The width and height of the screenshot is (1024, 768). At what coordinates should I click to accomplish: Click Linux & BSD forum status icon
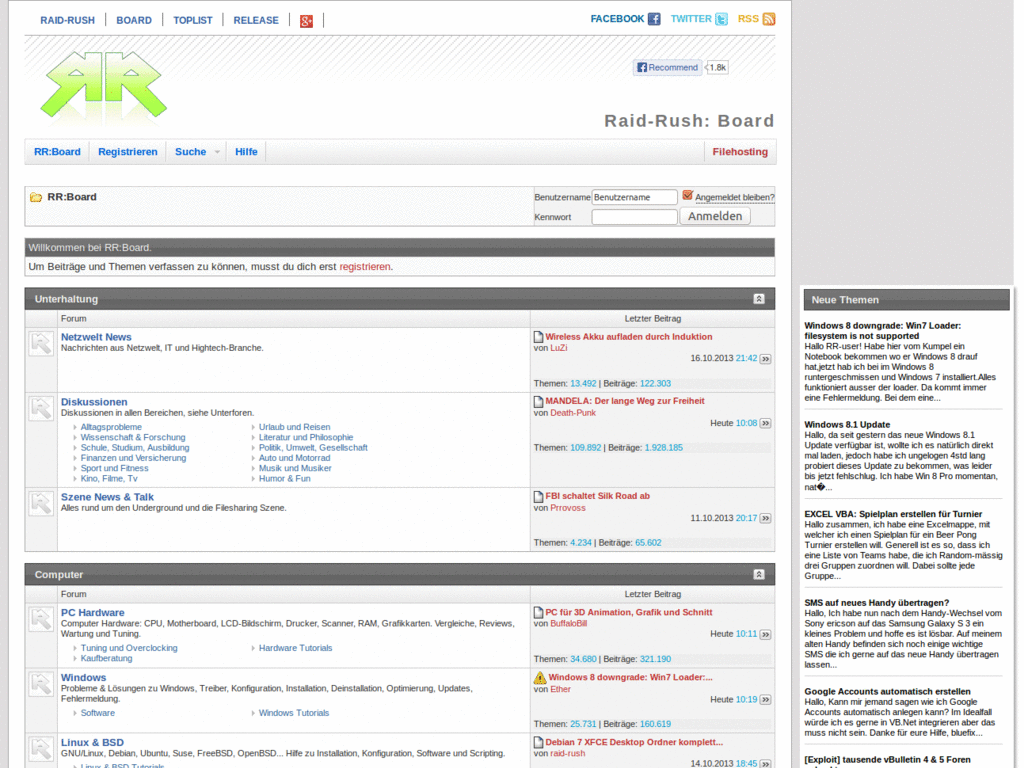click(40, 749)
